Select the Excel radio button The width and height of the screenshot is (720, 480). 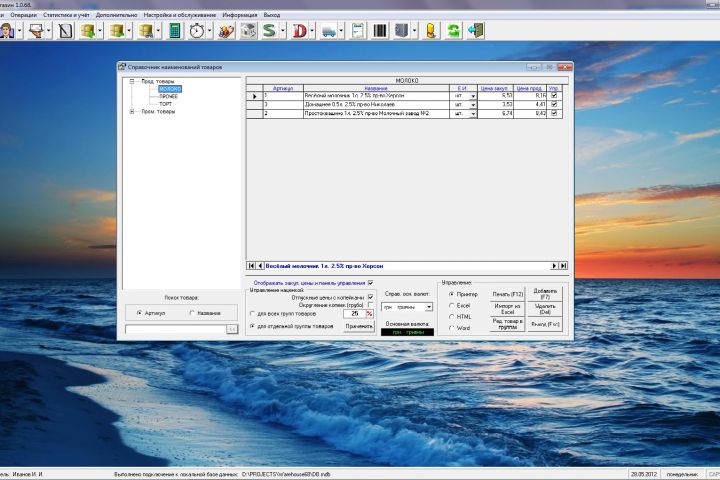click(x=451, y=305)
